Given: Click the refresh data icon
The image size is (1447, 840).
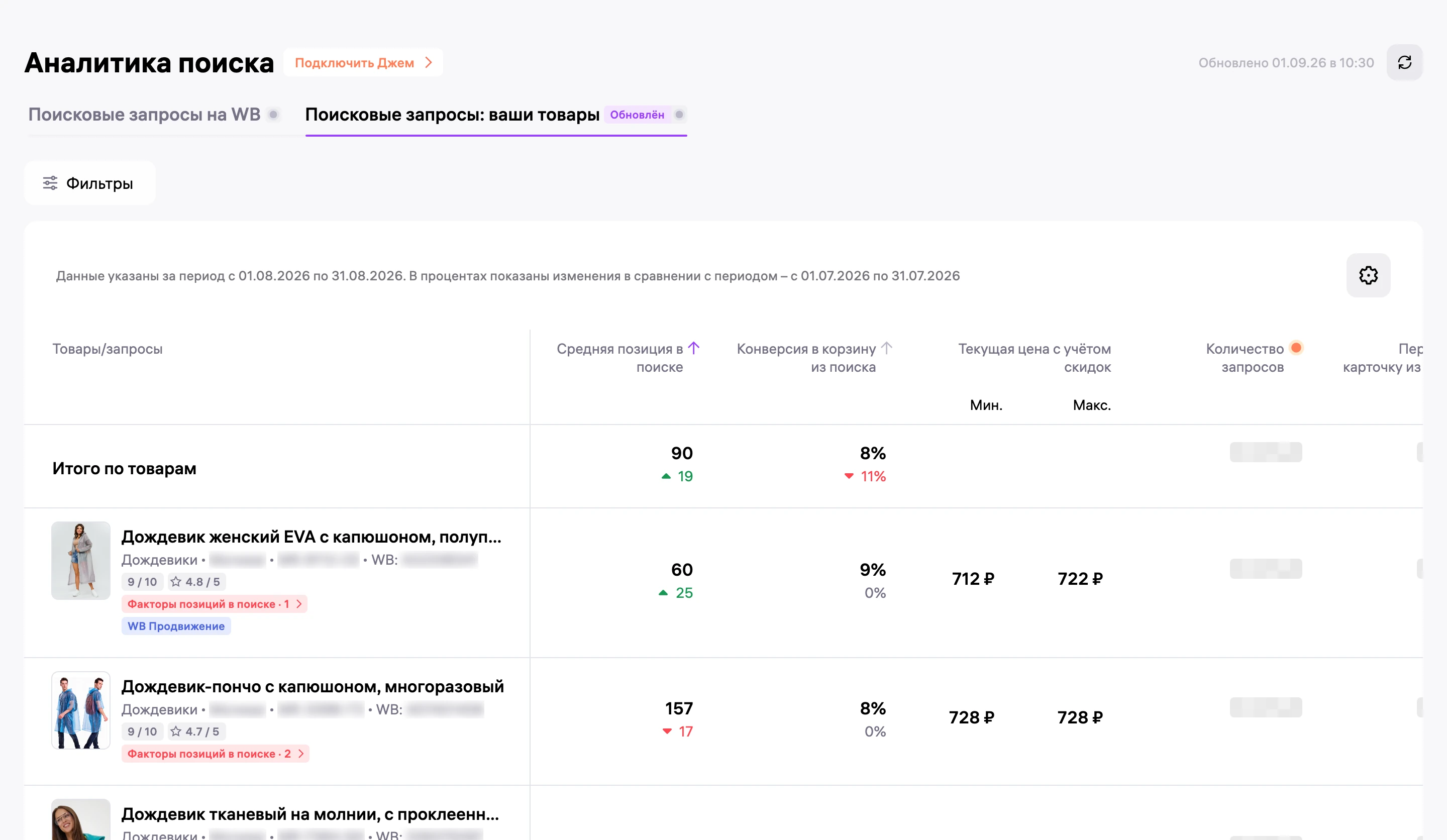Looking at the screenshot, I should tap(1404, 63).
